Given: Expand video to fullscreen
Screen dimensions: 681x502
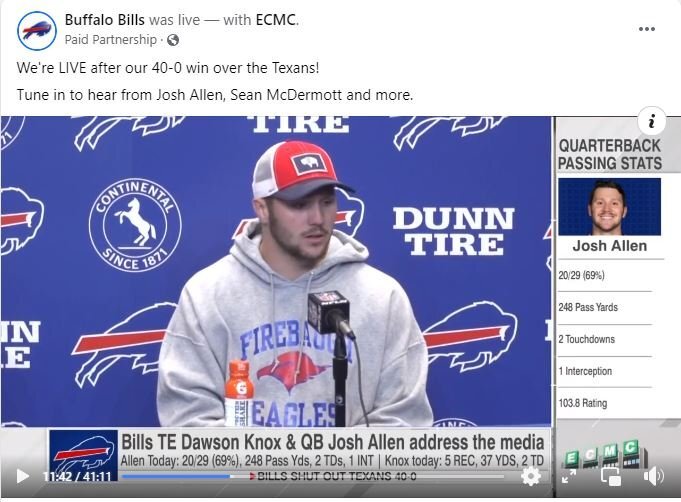Looking at the screenshot, I should point(569,476).
